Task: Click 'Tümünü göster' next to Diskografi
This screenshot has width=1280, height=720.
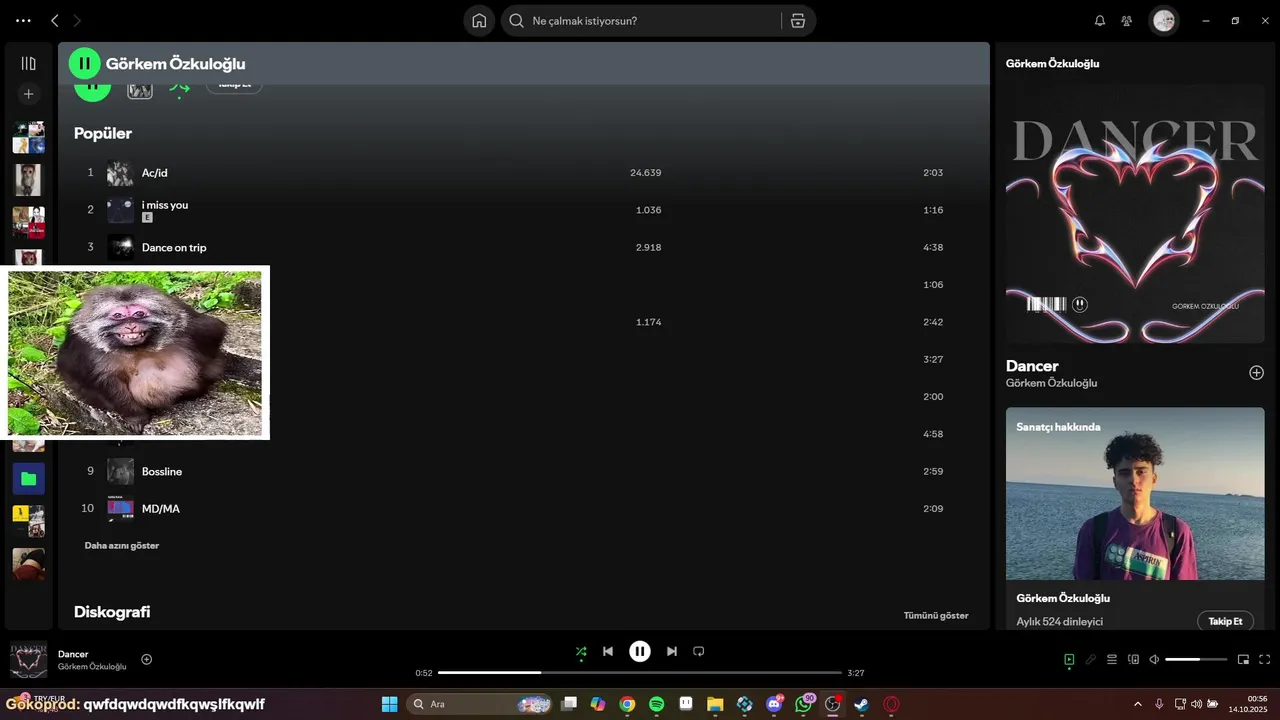Action: 936,616
